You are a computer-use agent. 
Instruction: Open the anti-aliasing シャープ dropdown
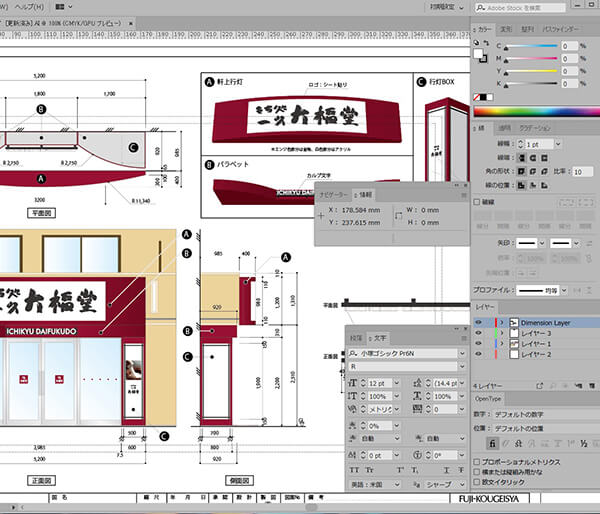tap(462, 484)
